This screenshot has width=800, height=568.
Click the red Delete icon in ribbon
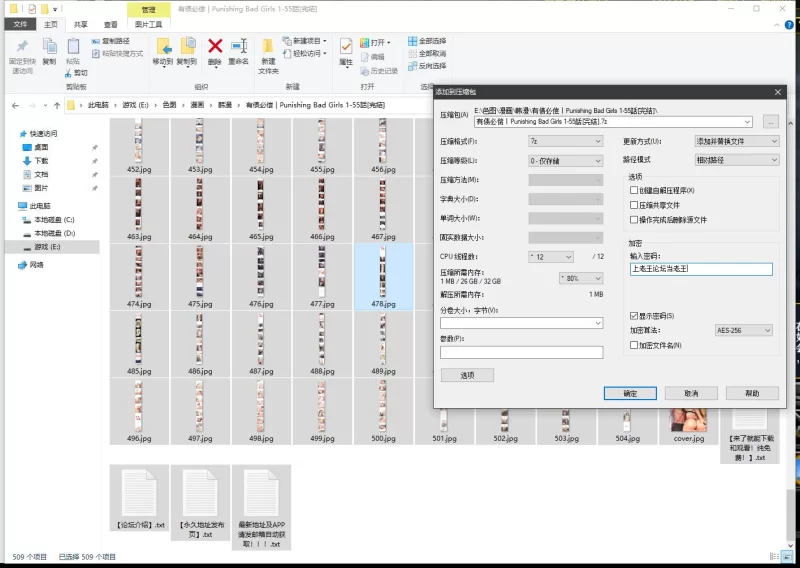214,48
